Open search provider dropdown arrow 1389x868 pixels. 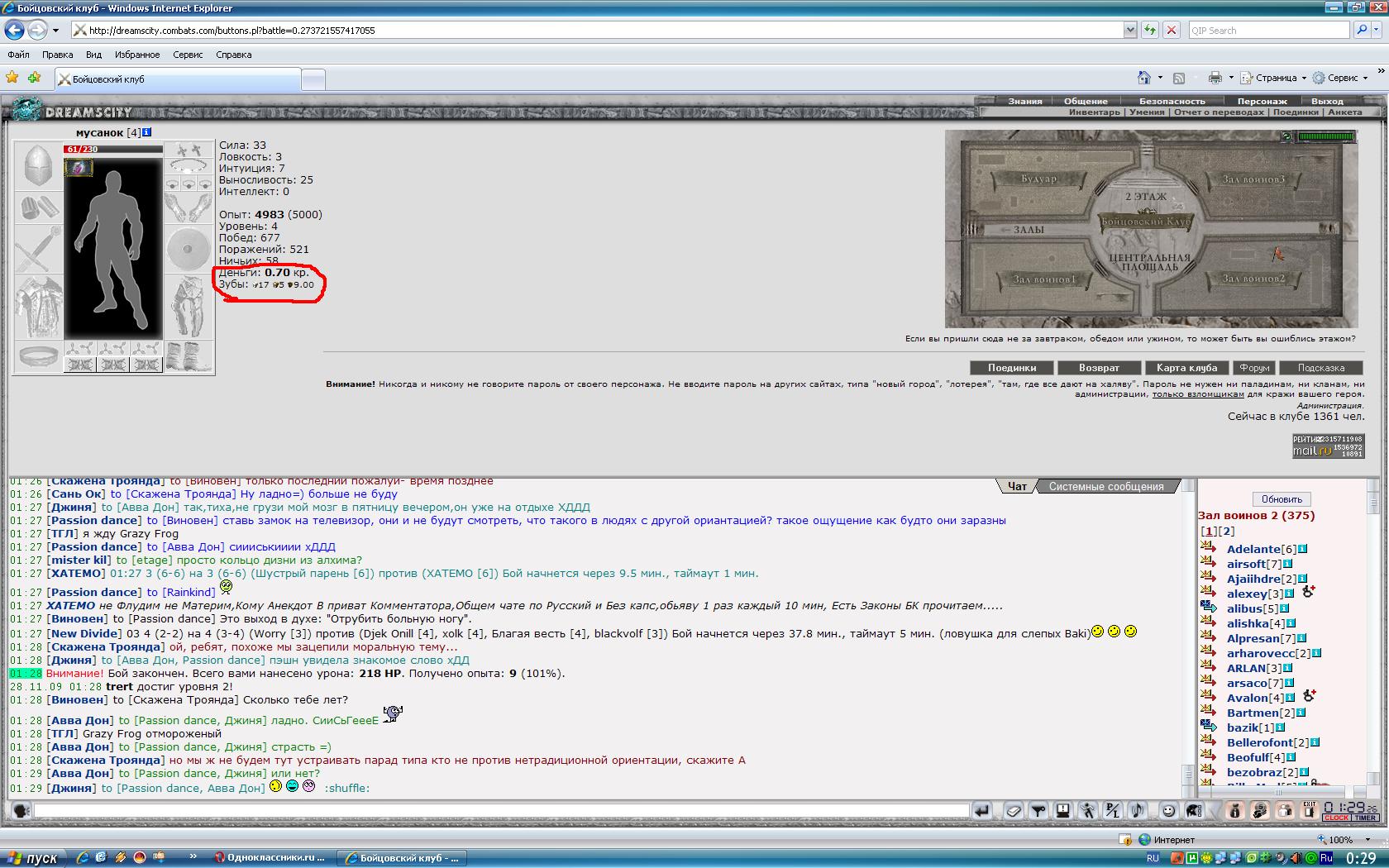[x=1378, y=30]
